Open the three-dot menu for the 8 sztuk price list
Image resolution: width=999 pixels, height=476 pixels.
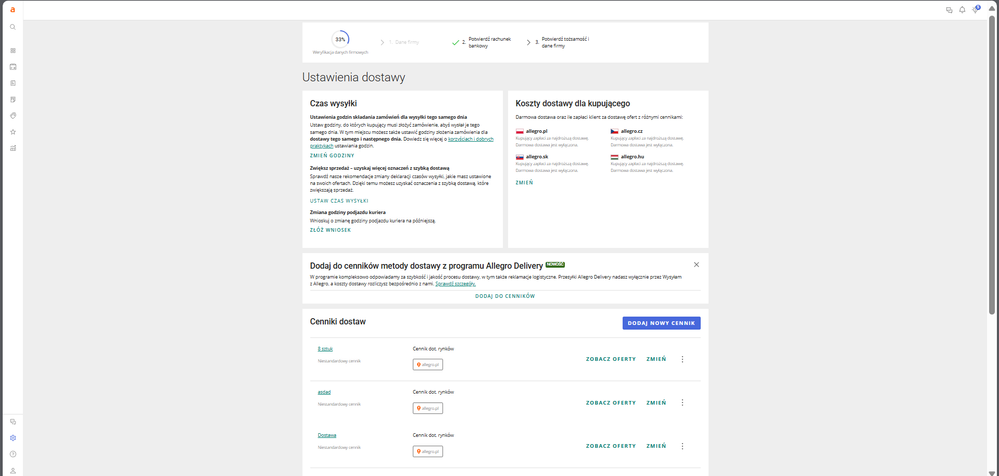(x=682, y=359)
